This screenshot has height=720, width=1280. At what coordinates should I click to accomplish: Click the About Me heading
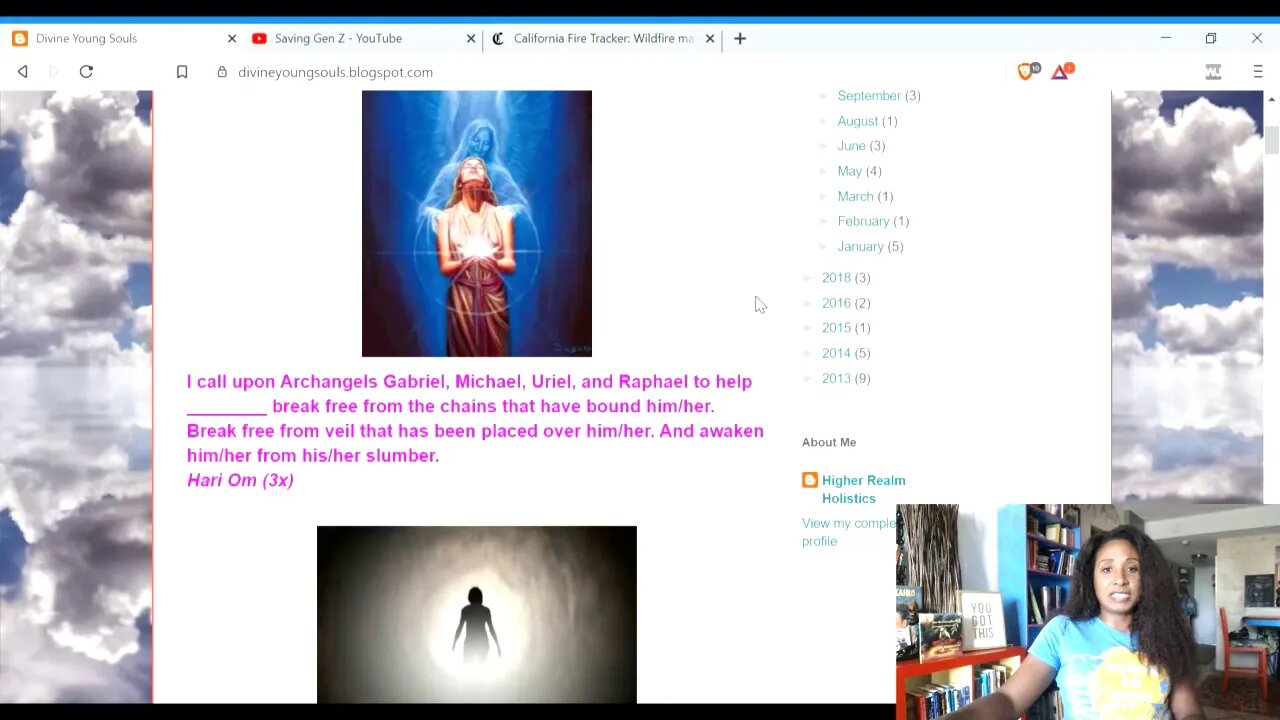tap(829, 442)
